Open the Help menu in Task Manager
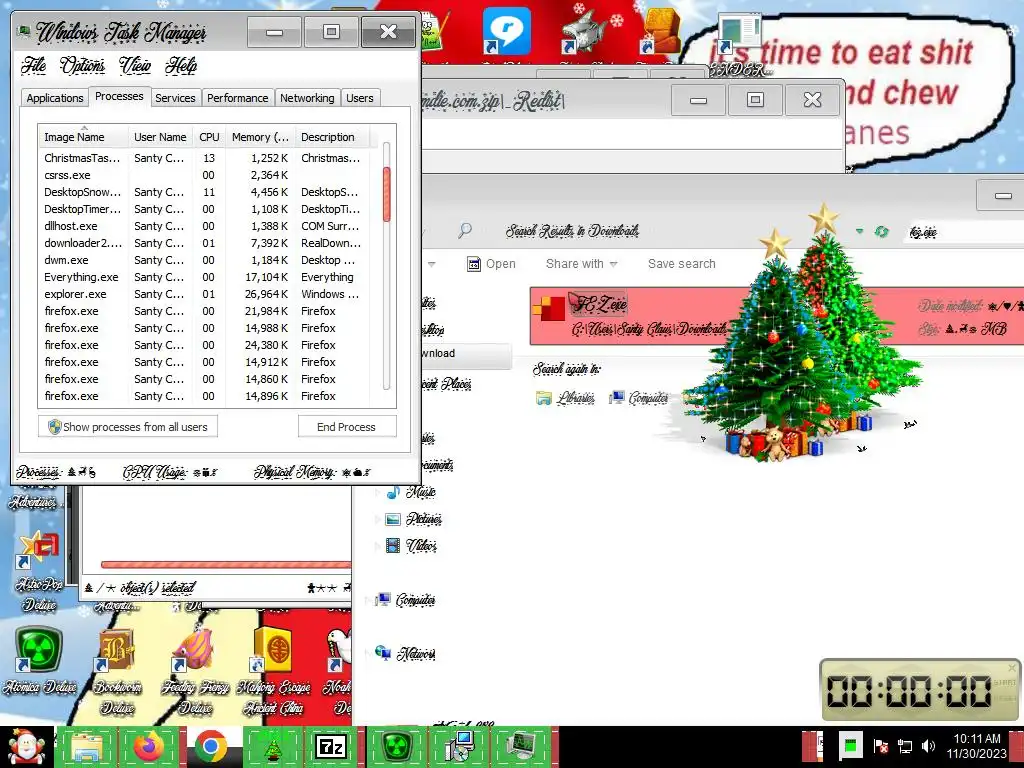The height and width of the screenshot is (768, 1024). [x=181, y=65]
